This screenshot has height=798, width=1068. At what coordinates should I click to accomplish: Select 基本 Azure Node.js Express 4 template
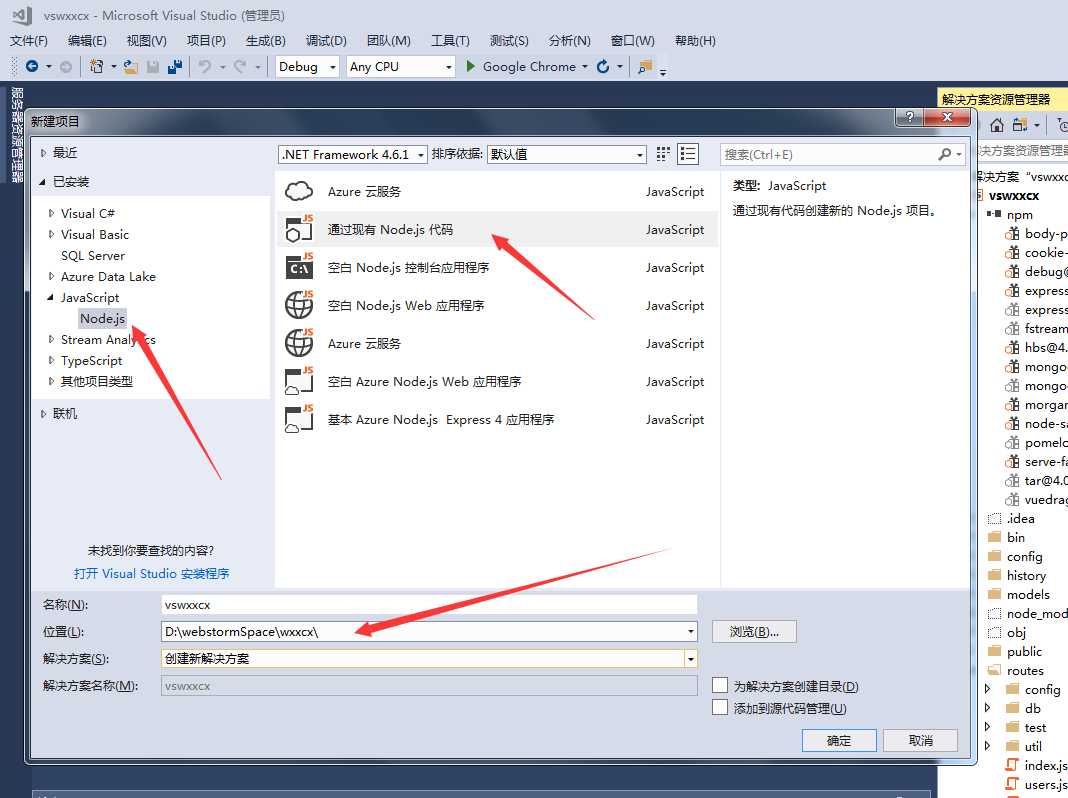(x=497, y=420)
